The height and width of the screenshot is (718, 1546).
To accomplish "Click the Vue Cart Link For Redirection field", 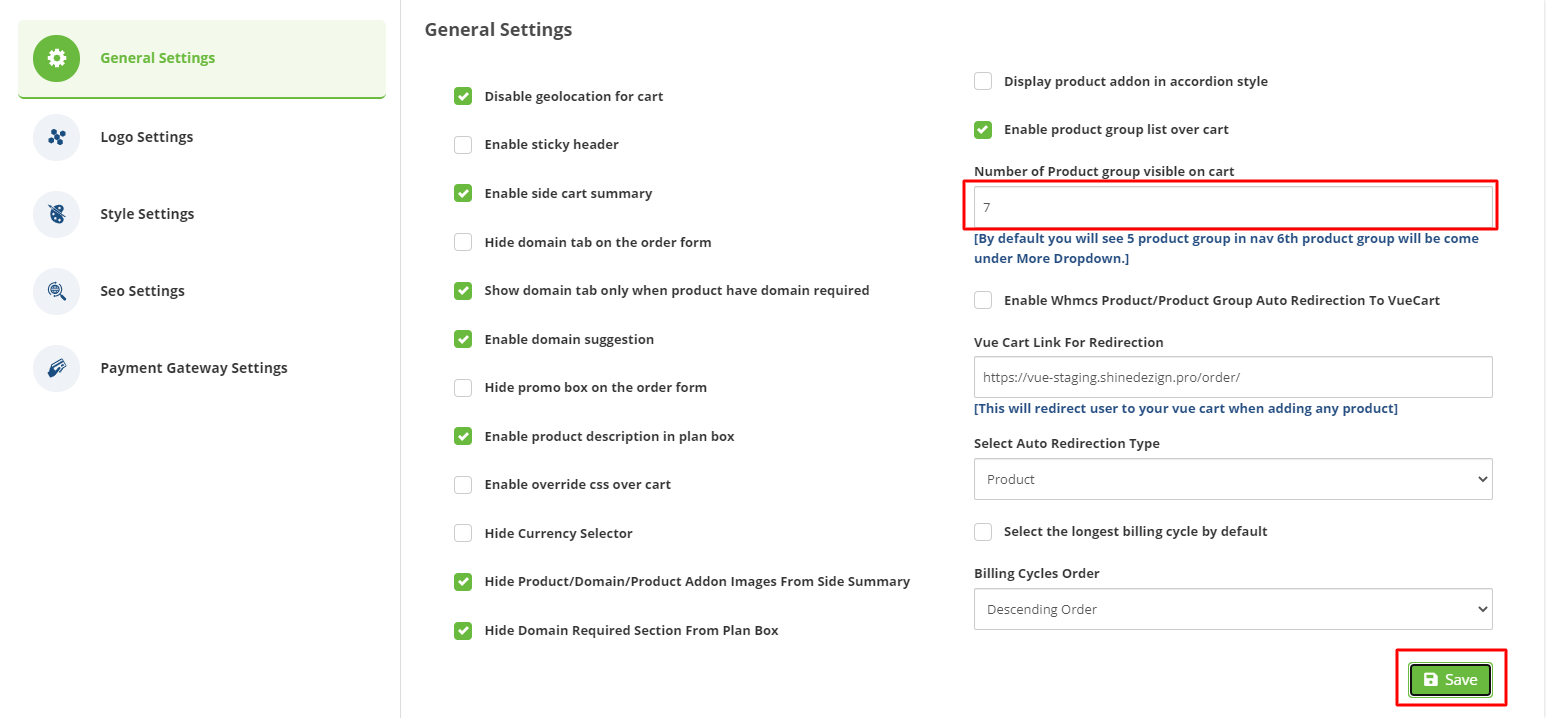I will (1233, 377).
